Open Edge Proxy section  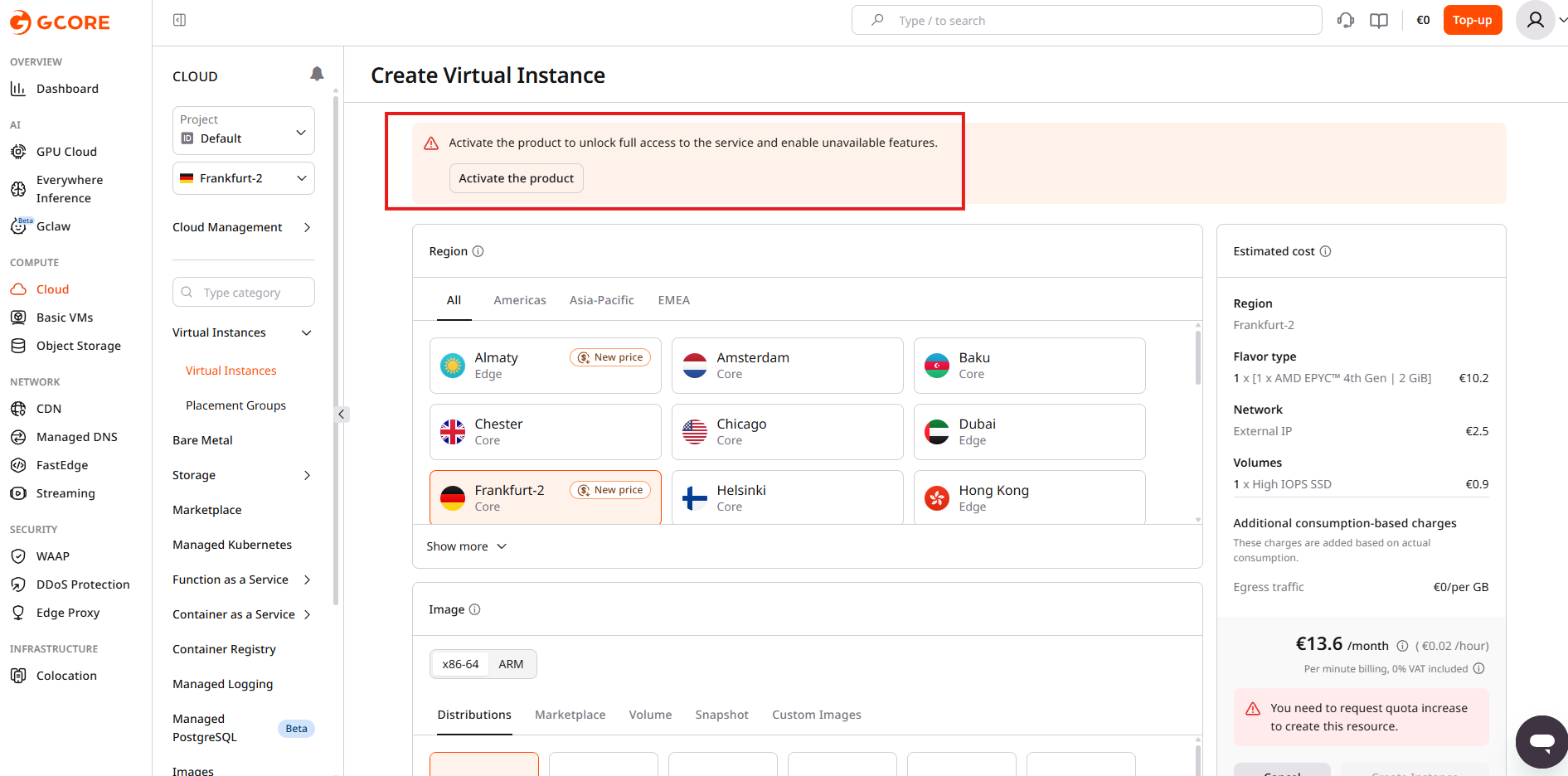point(68,613)
